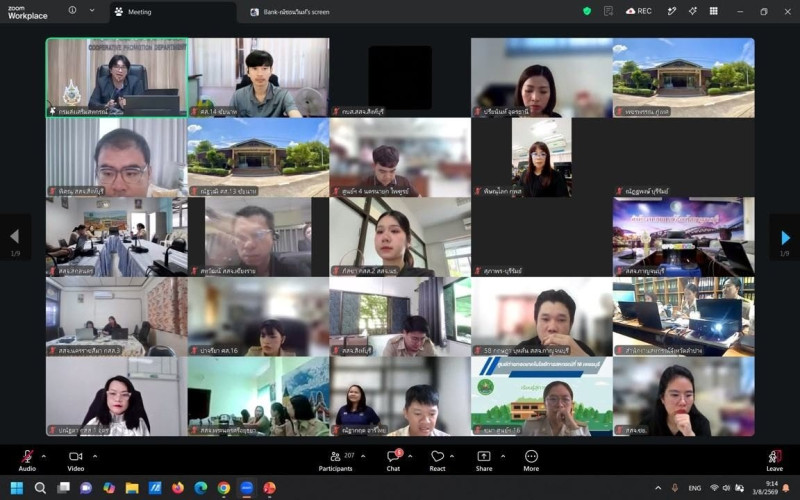Select tile of man in white shirt with fan
Image resolution: width=800 pixels, height=500 pixels.
point(258,78)
